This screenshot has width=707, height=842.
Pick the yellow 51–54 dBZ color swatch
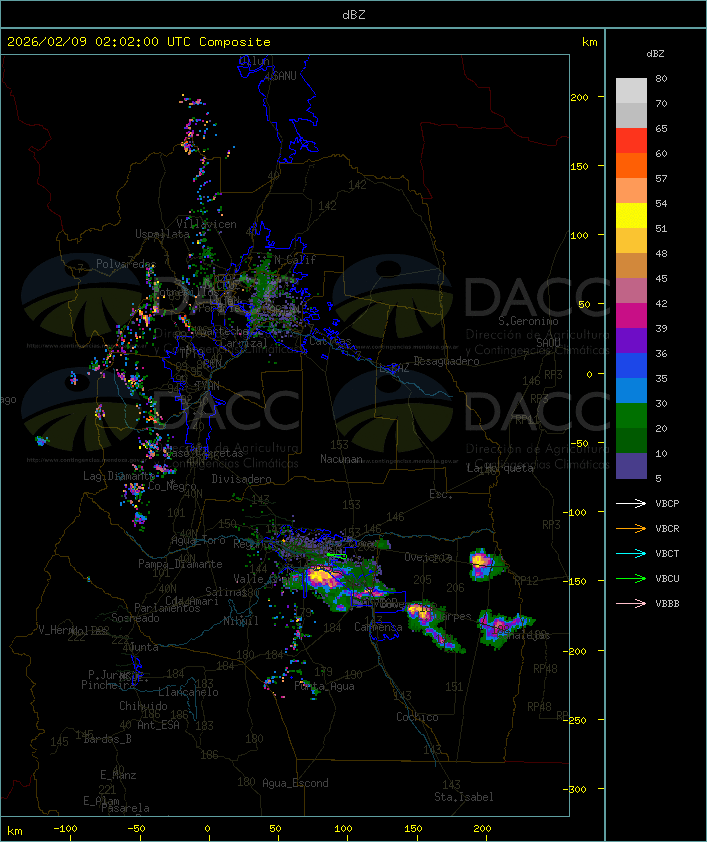tap(631, 216)
